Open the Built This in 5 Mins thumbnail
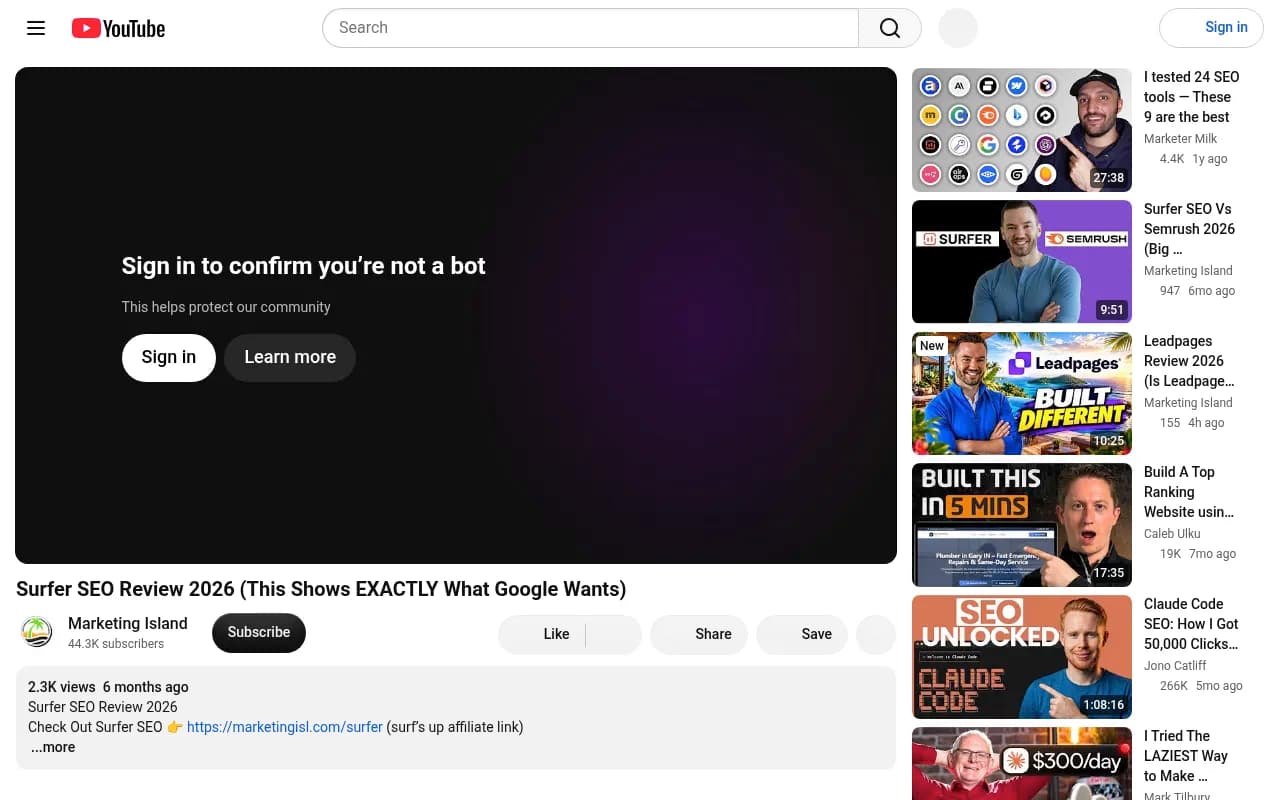Viewport: 1280px width, 800px height. (1022, 525)
